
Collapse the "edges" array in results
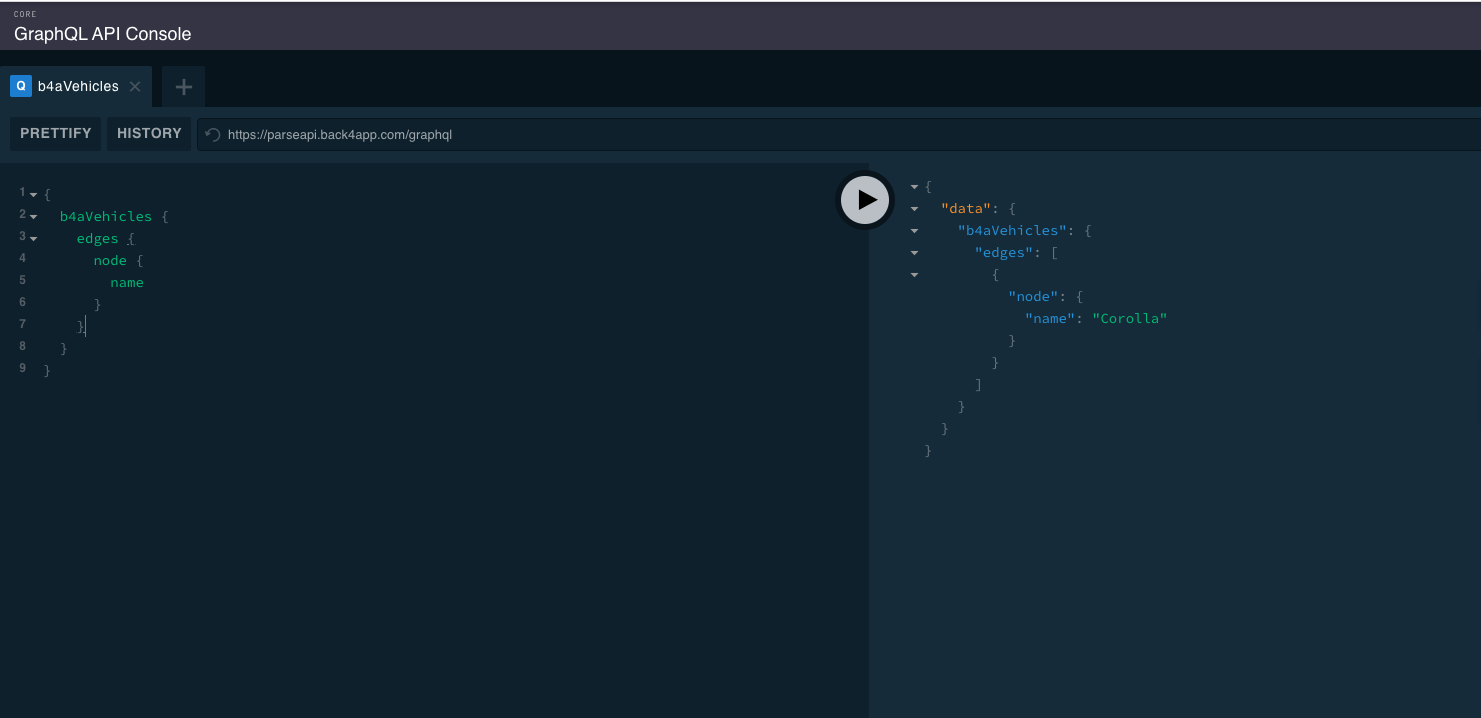tap(914, 253)
